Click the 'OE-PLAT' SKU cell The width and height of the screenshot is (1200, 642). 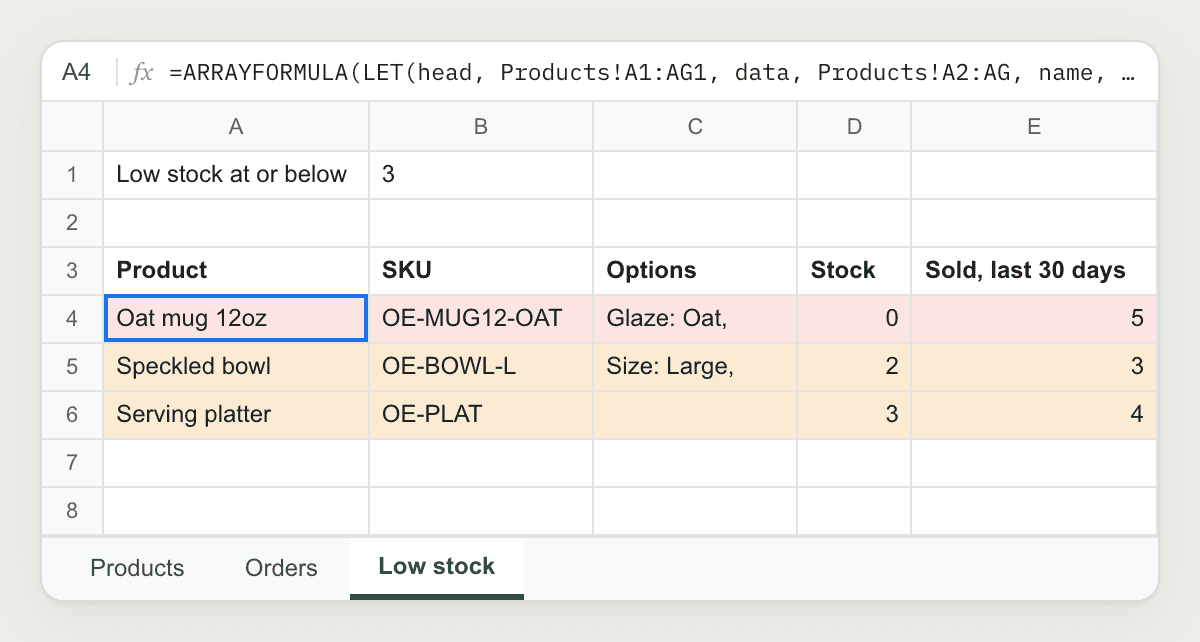(481, 415)
